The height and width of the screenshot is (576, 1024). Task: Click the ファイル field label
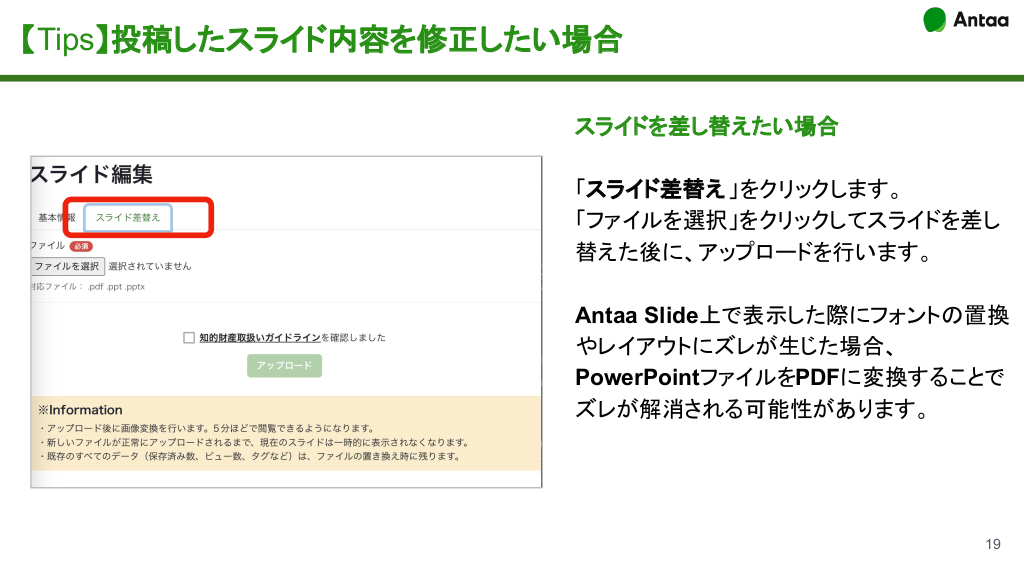[46, 245]
